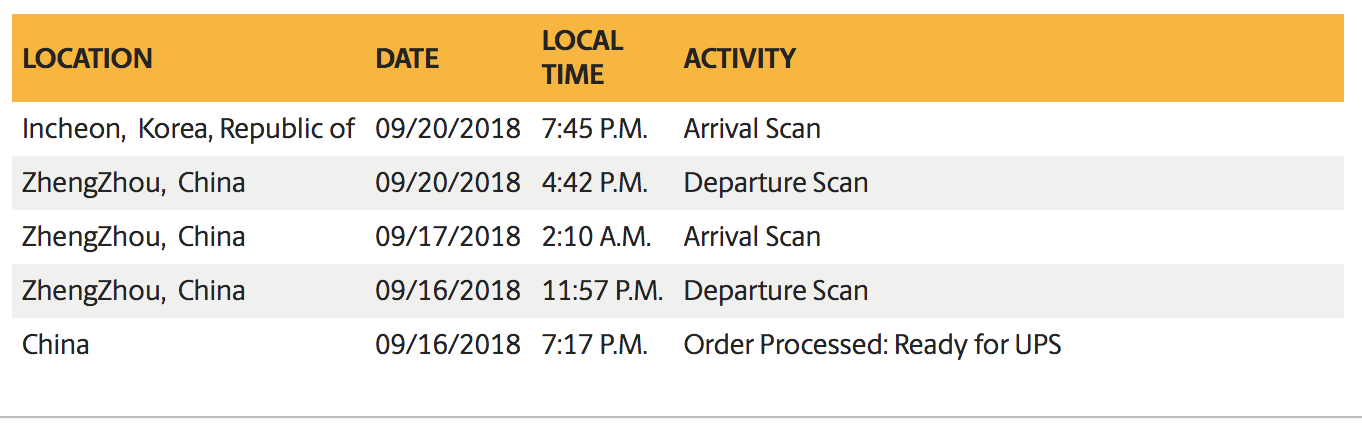Select Order Processed: Ready for UPS
This screenshot has width=1362, height=438.
(872, 345)
